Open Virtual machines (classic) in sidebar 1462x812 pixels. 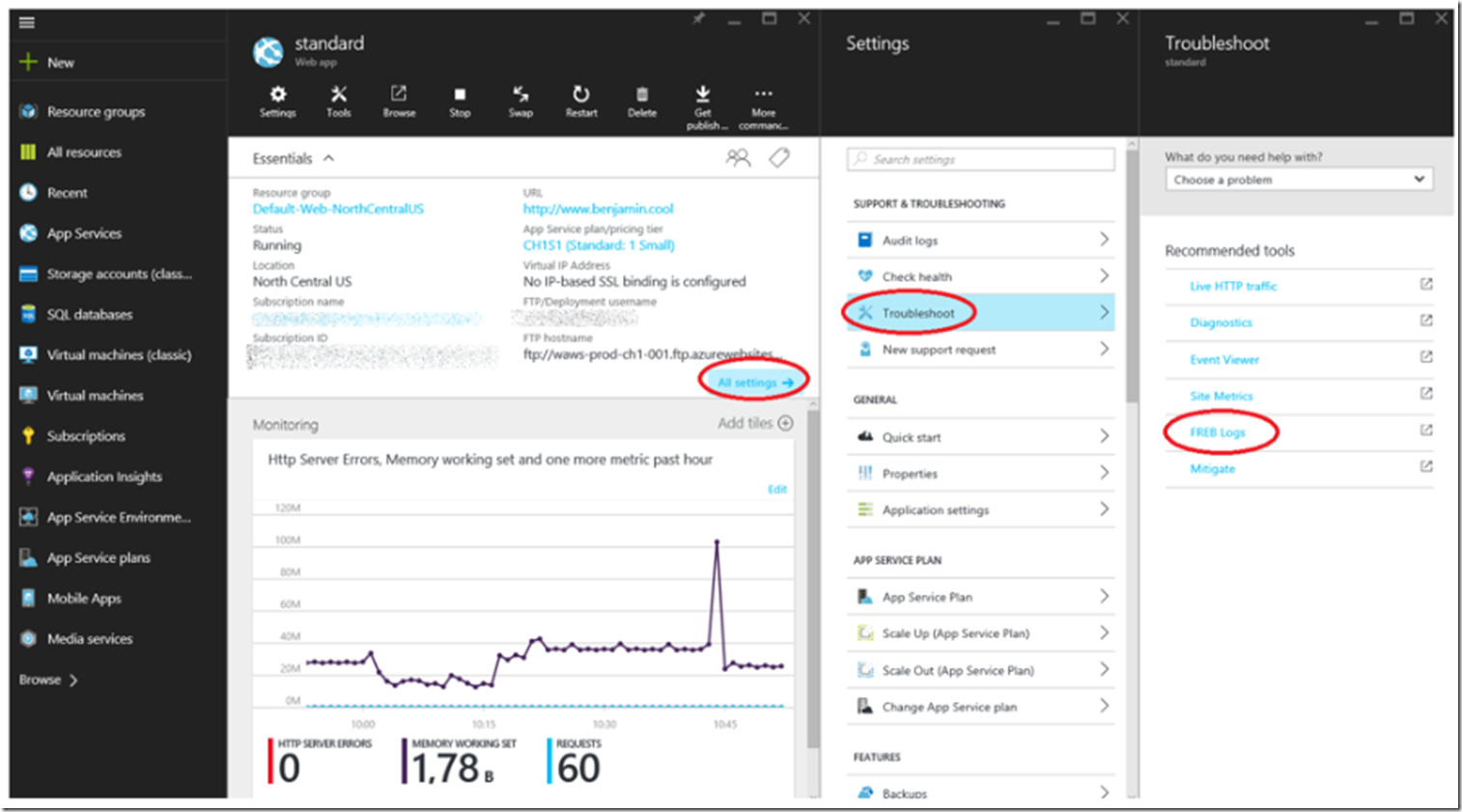[119, 355]
